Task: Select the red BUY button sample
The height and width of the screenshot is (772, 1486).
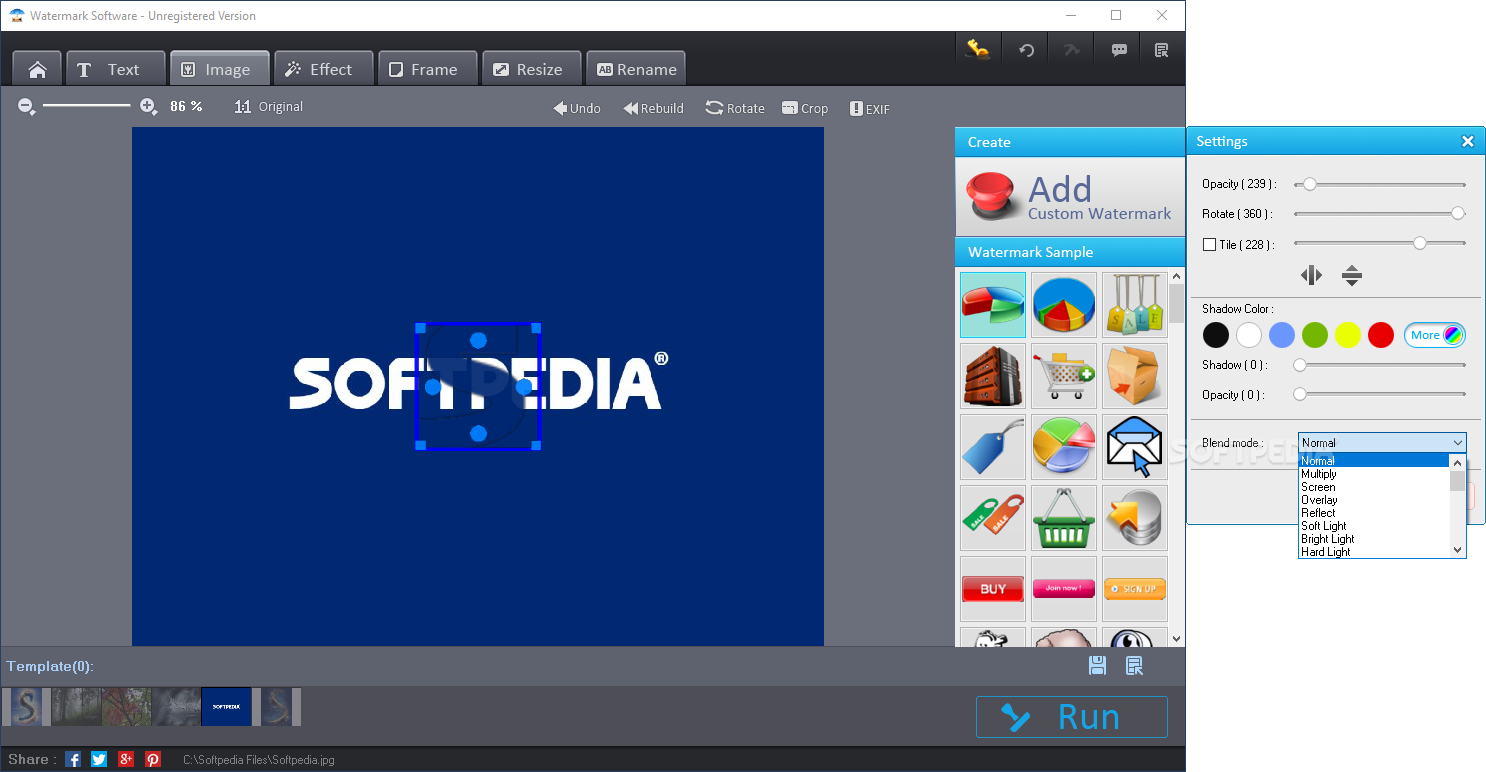Action: point(993,589)
